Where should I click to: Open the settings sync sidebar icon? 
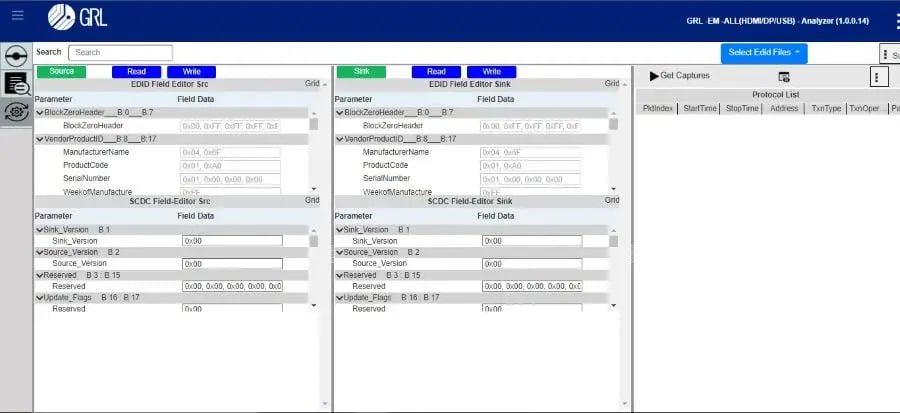pyautogui.click(x=16, y=111)
